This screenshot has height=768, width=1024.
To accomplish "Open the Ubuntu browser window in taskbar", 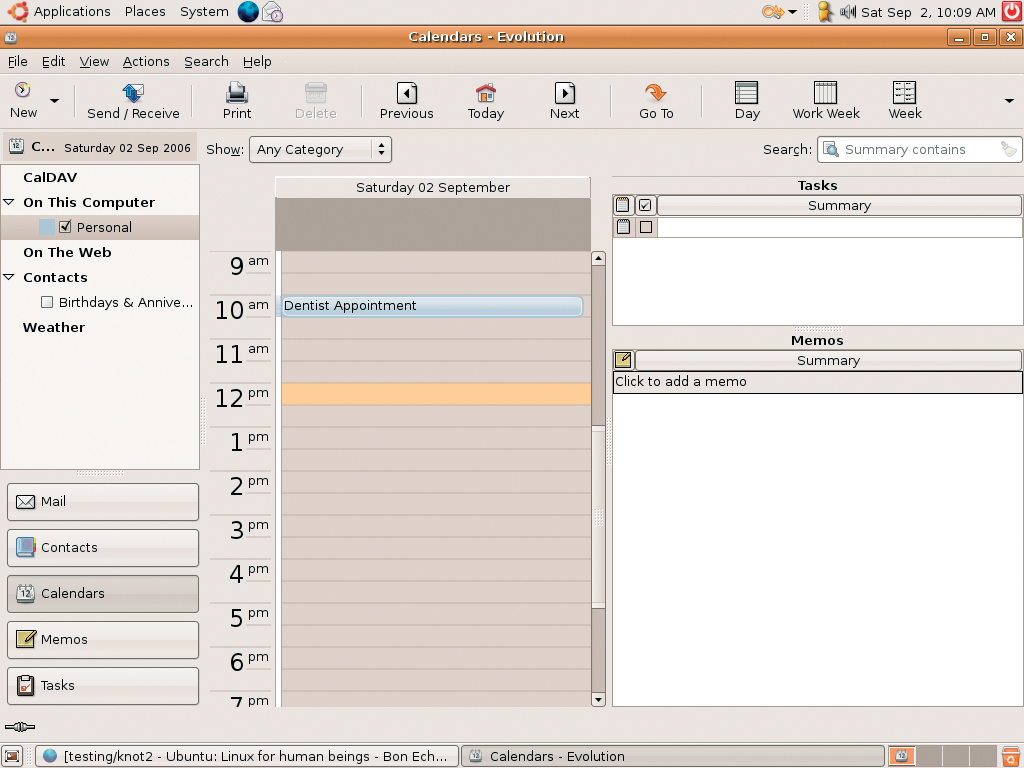I will pyautogui.click(x=247, y=756).
